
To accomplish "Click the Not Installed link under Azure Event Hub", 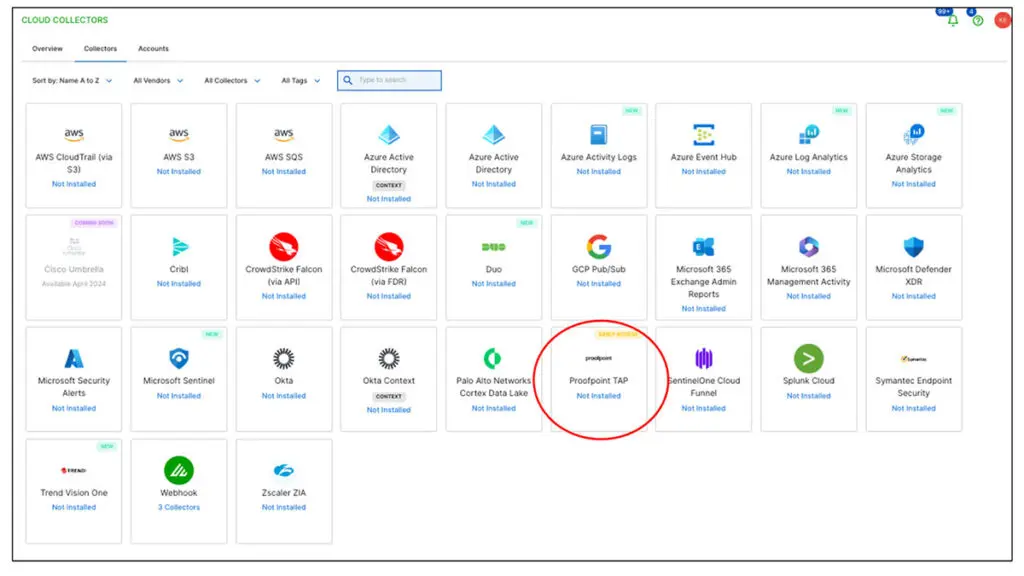I will [x=703, y=170].
